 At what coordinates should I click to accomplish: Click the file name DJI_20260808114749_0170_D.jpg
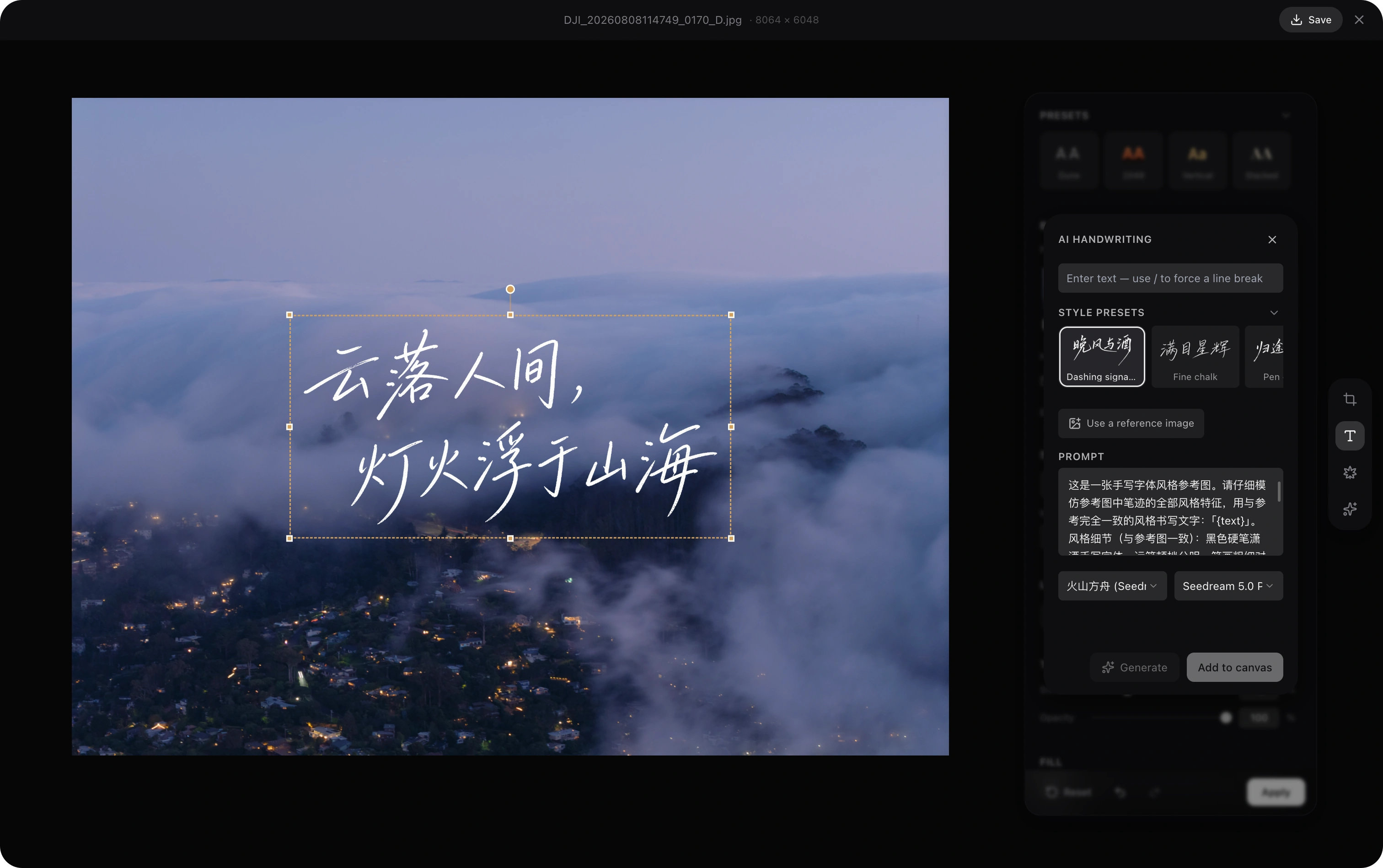tap(652, 20)
